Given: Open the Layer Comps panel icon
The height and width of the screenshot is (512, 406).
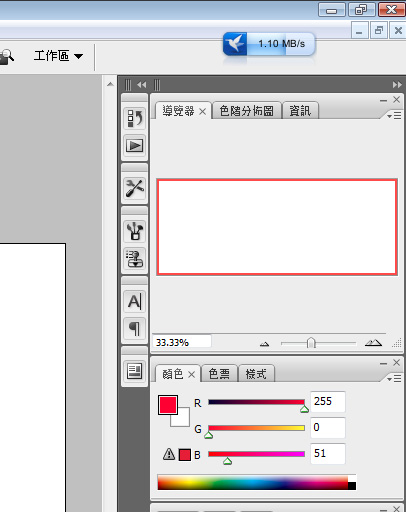Looking at the screenshot, I should (x=135, y=371).
